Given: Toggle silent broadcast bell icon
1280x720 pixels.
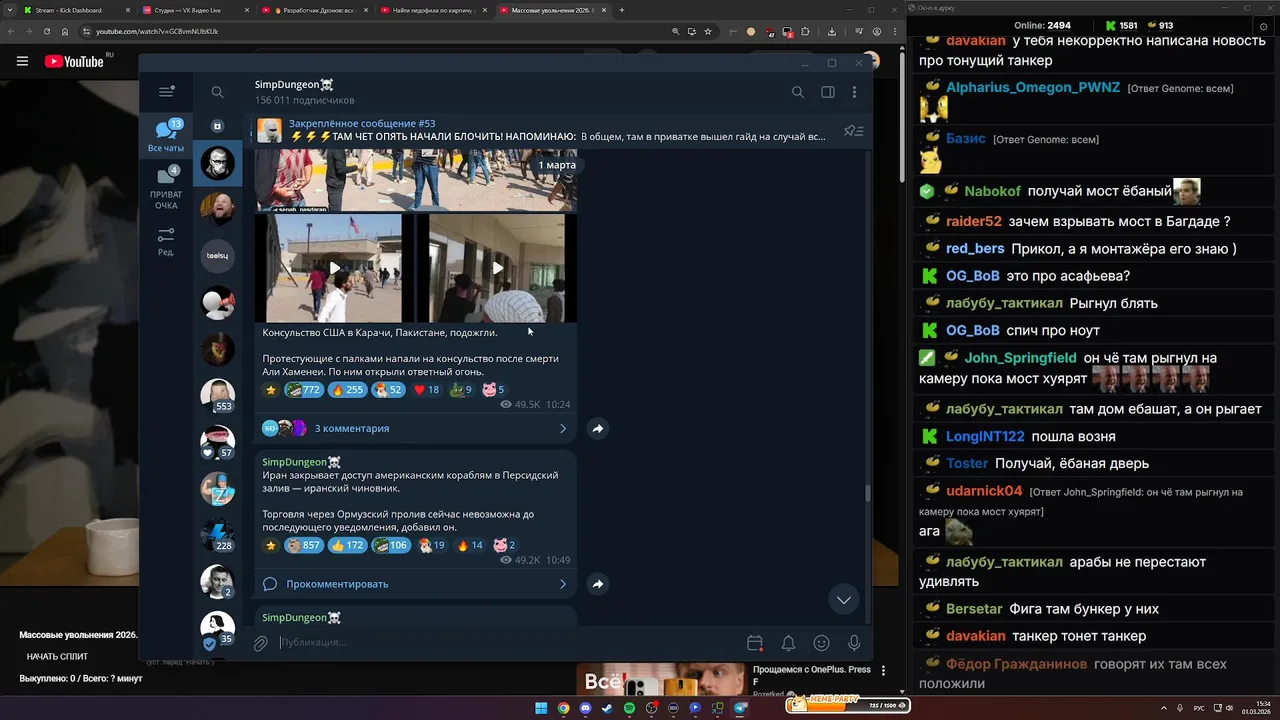Looking at the screenshot, I should [x=788, y=643].
